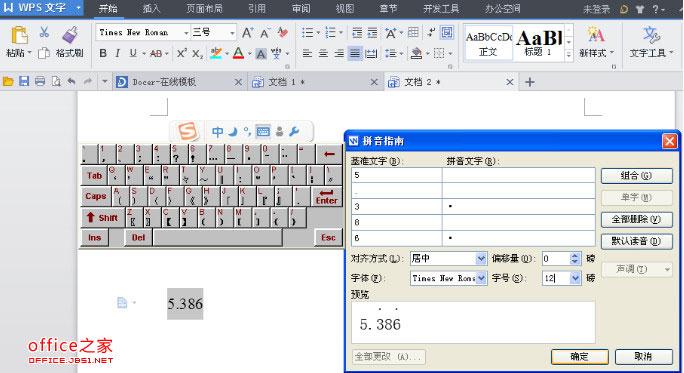684x373 pixels.
Task: Click the Save floppy disk icon
Action: click(x=24, y=81)
